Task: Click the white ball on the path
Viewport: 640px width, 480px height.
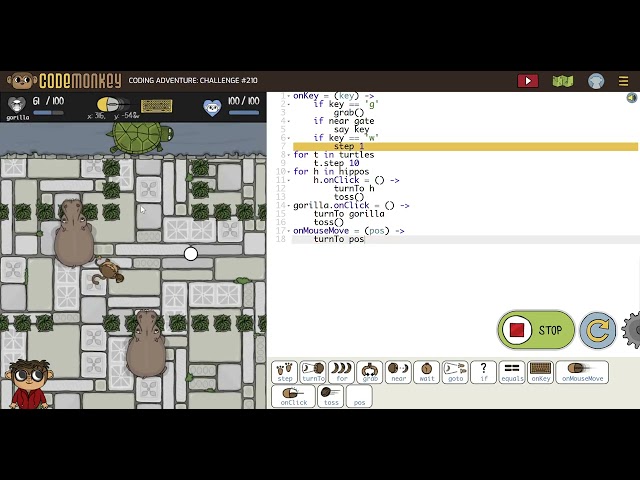Action: (x=191, y=254)
